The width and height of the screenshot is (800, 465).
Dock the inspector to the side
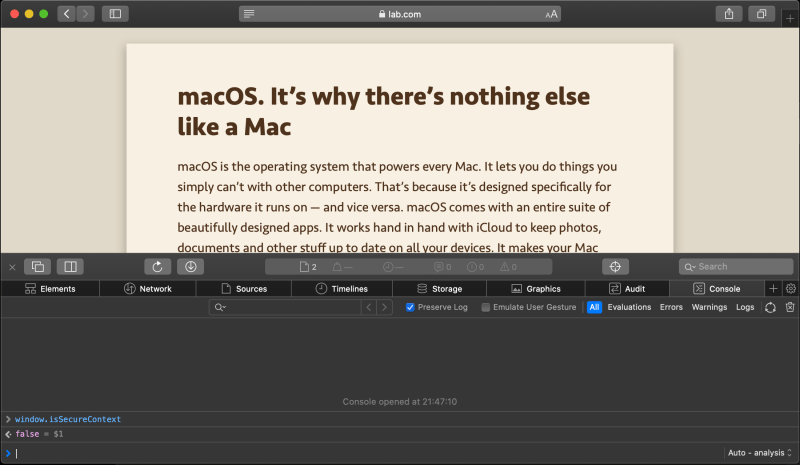[70, 266]
